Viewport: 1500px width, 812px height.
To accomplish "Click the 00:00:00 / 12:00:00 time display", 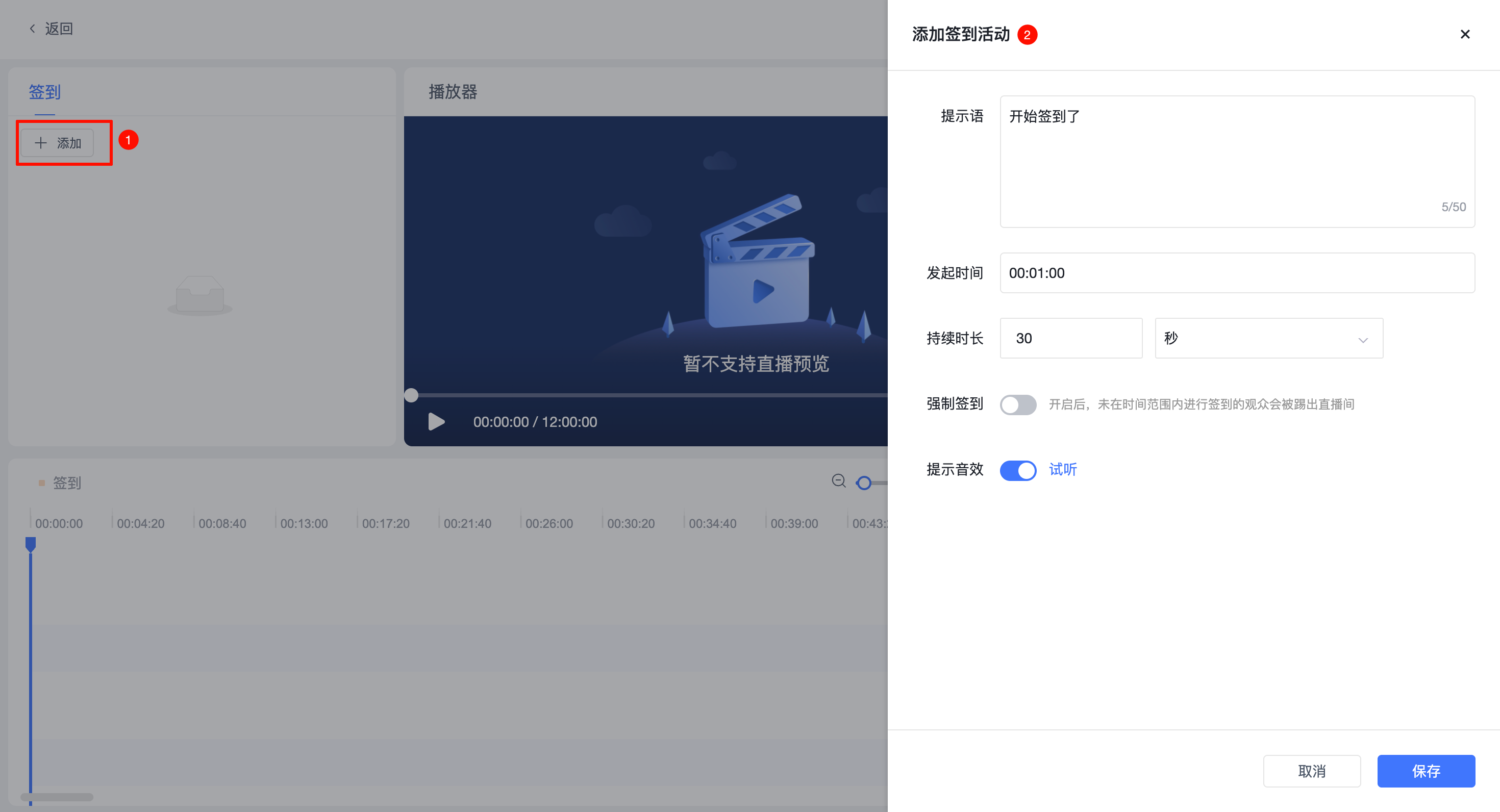I will [x=535, y=421].
